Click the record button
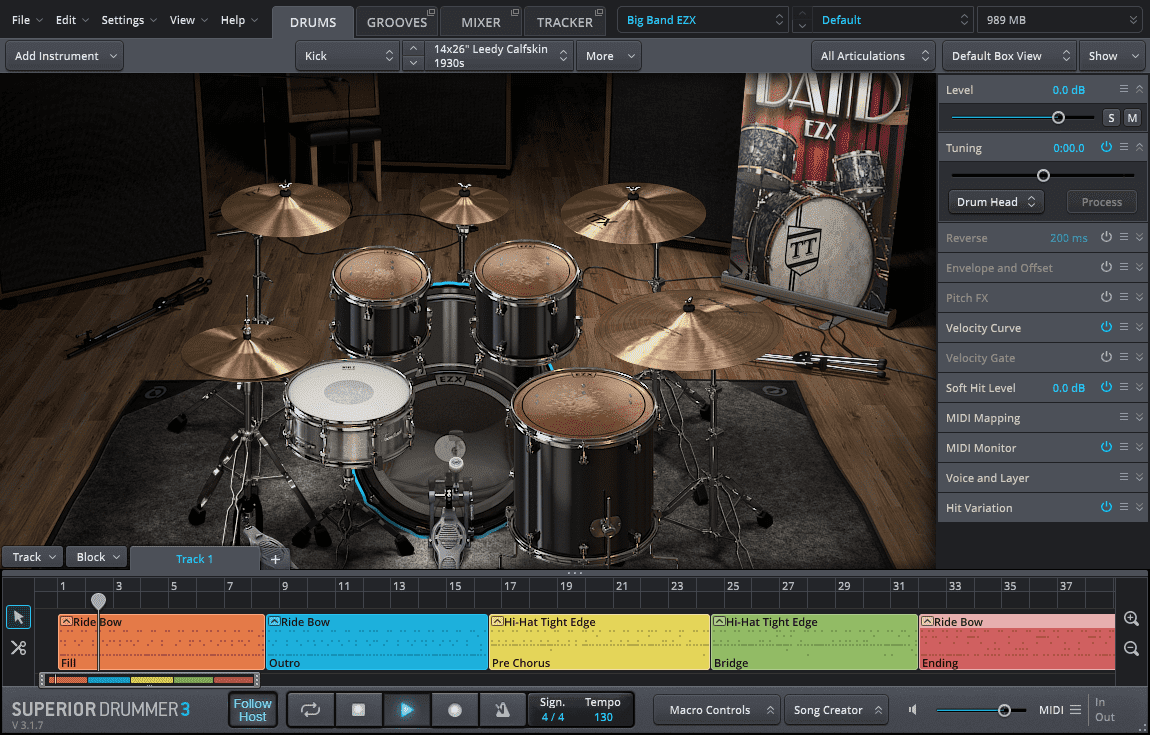Image resolution: width=1150 pixels, height=735 pixels. point(455,709)
